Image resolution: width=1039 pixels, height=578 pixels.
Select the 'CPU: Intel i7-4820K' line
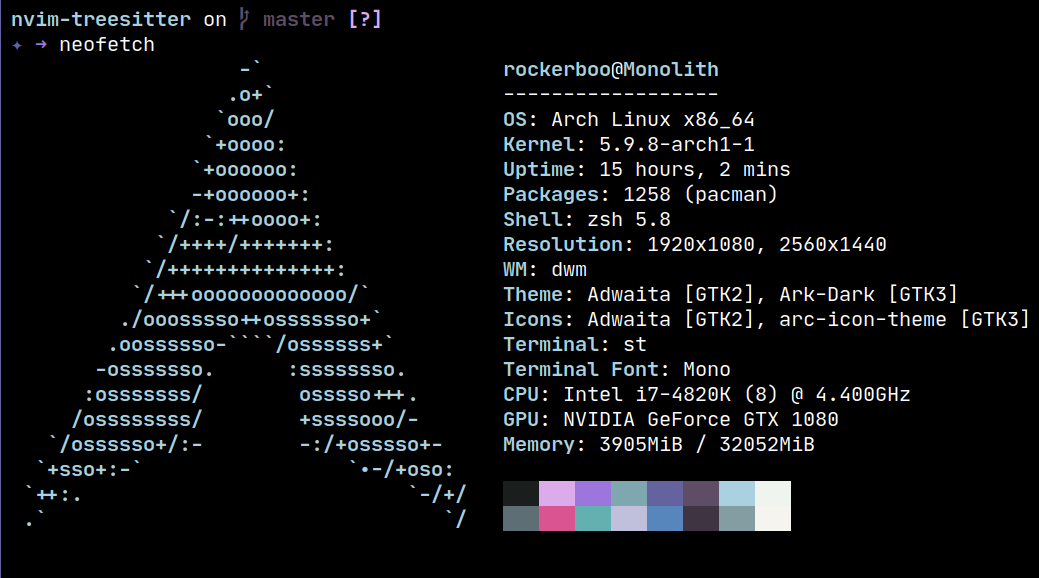[x=706, y=394]
